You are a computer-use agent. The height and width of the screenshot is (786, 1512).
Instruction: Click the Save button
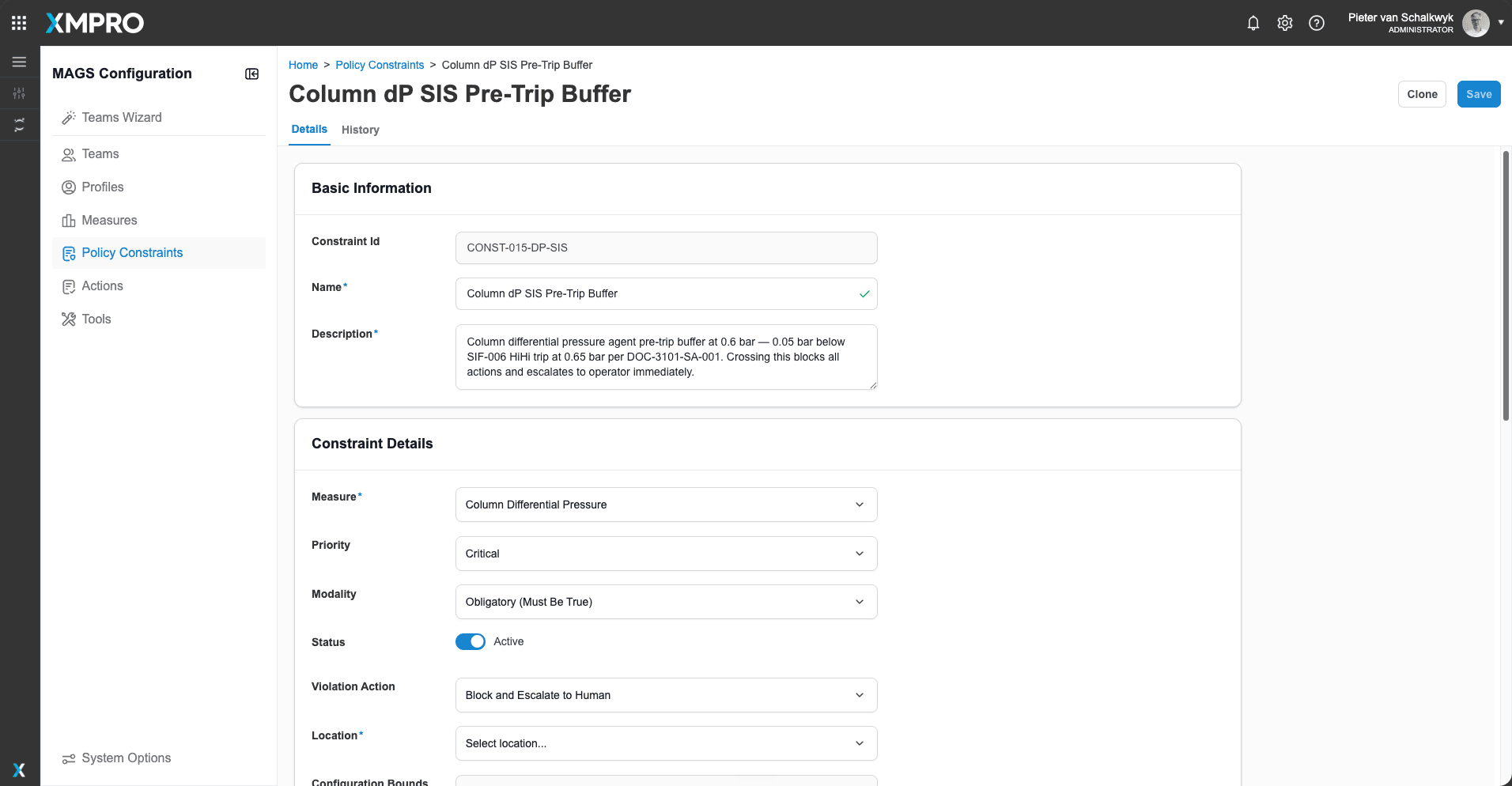[x=1479, y=94]
